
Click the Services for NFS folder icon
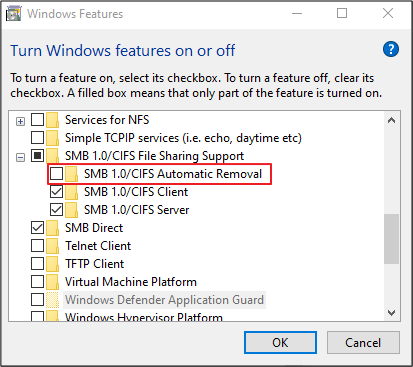coord(52,120)
